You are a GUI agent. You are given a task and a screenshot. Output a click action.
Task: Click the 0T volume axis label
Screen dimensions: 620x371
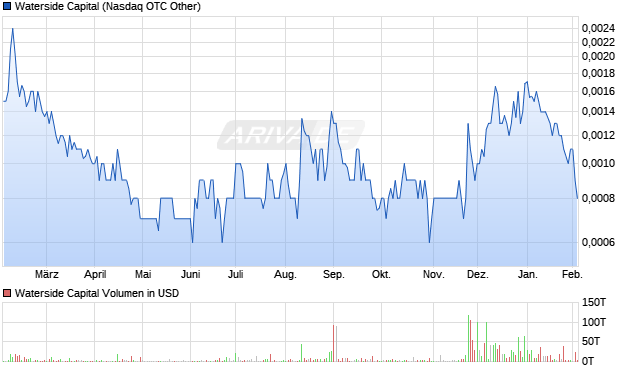click(588, 361)
